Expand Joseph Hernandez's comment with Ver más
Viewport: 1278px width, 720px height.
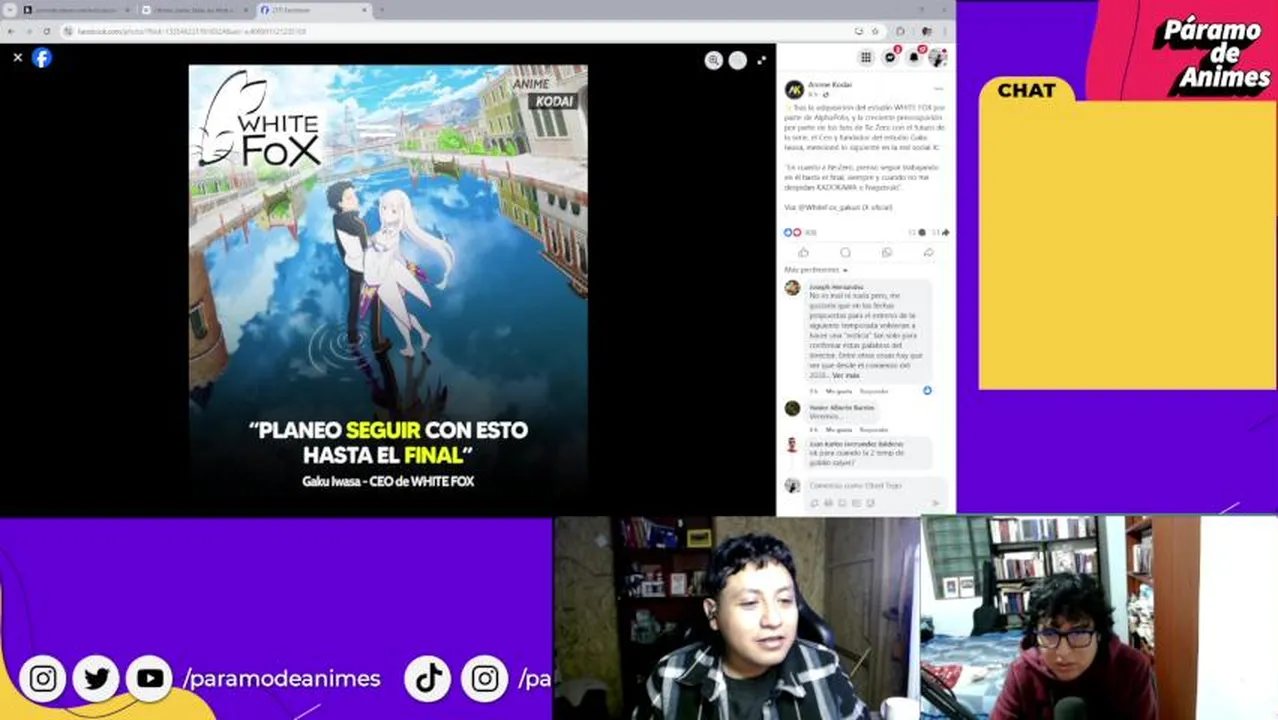(846, 375)
